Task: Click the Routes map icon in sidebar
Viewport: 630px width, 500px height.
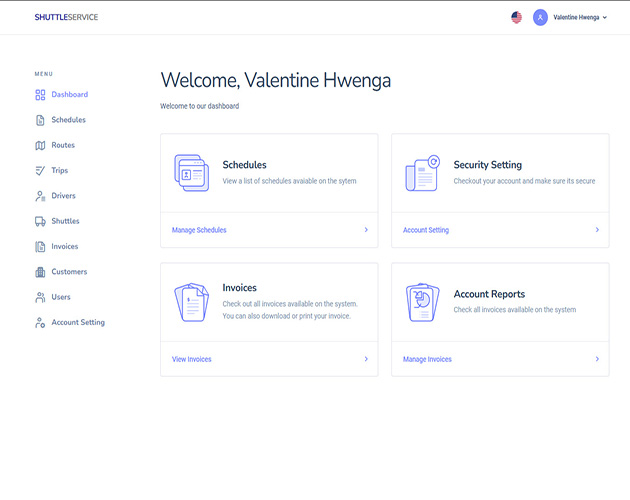Action: tap(40, 145)
